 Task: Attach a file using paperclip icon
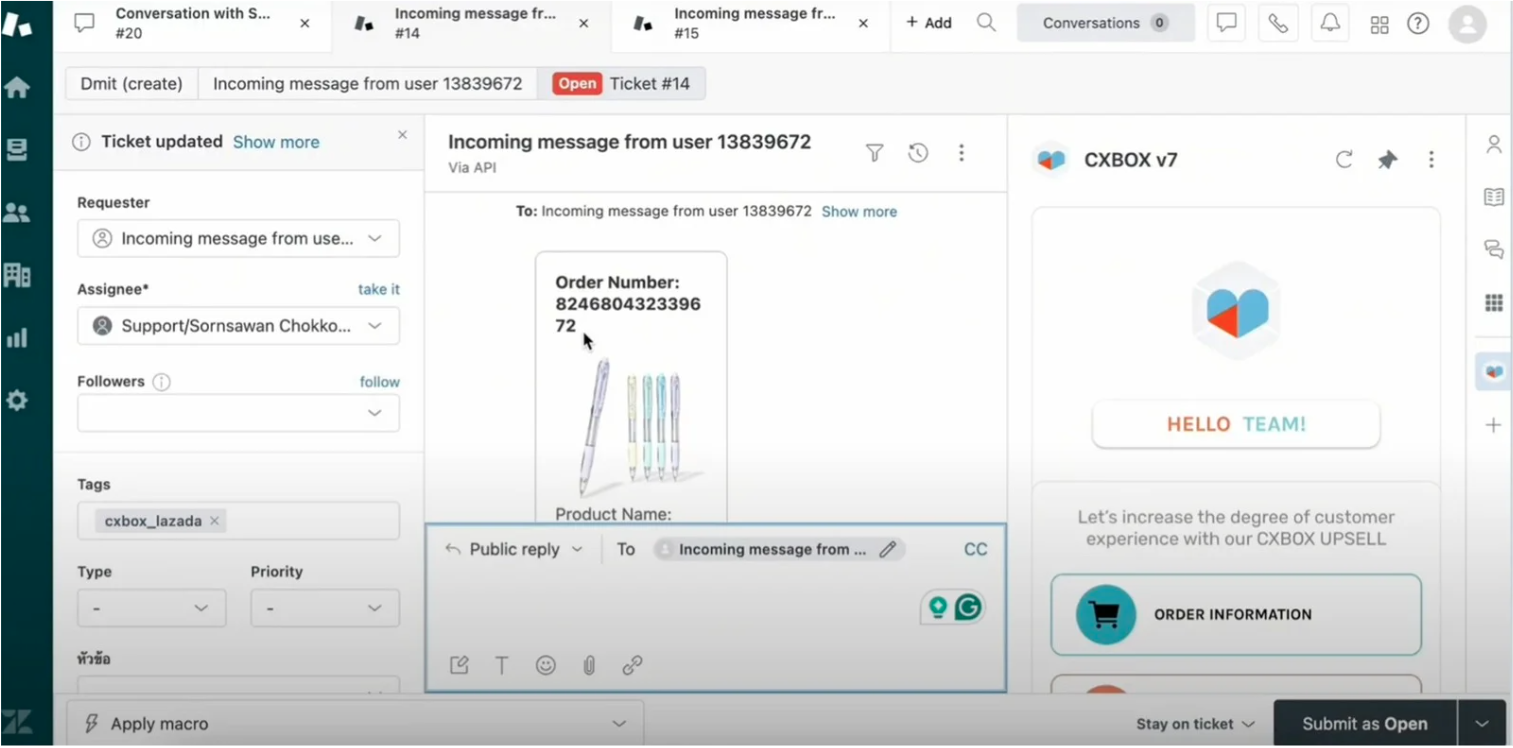point(589,665)
